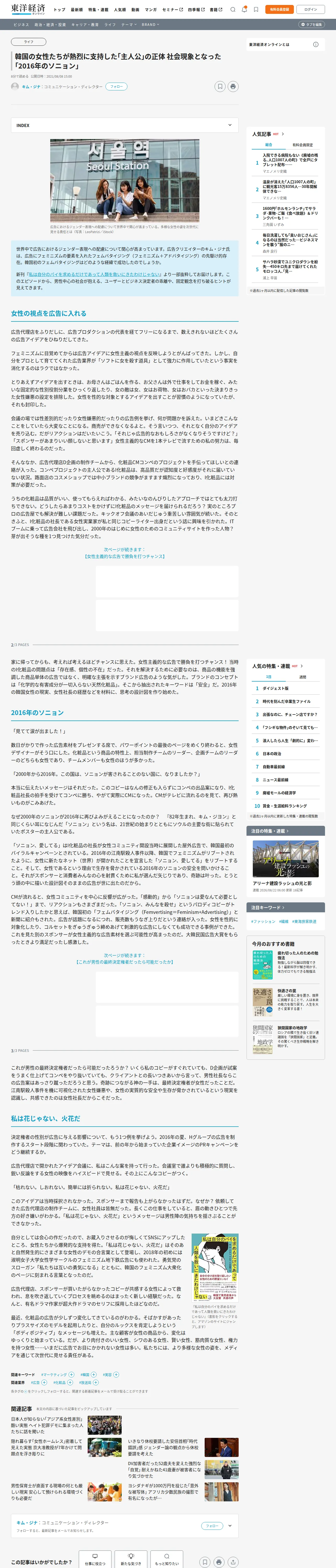Open 人気記事 HOT list via chevron

point(283,134)
